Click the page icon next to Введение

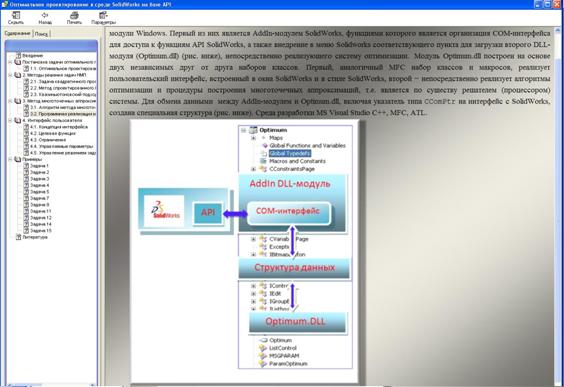click(18, 56)
